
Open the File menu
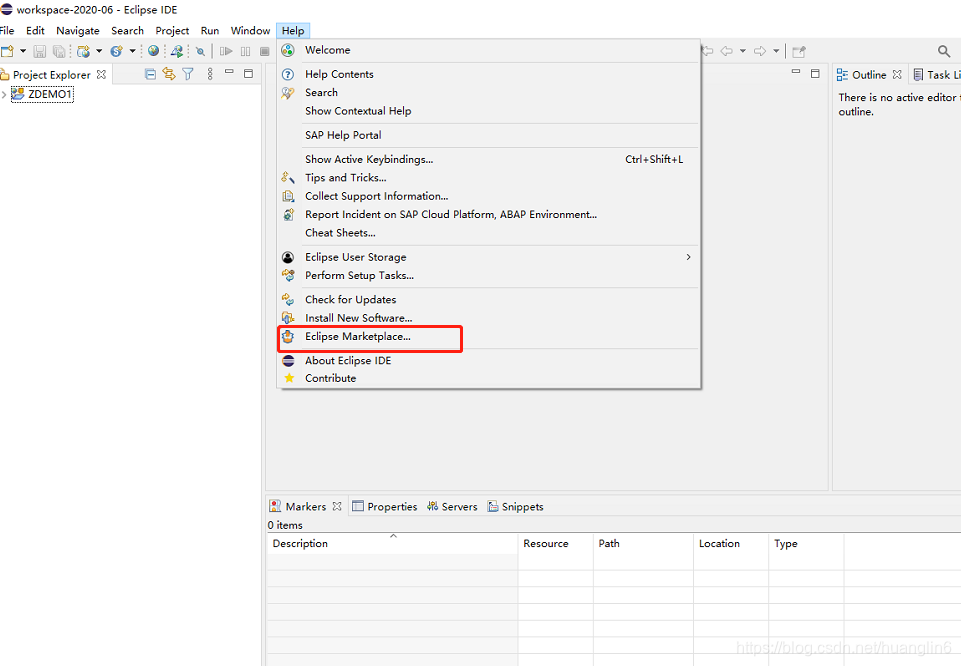(7, 31)
